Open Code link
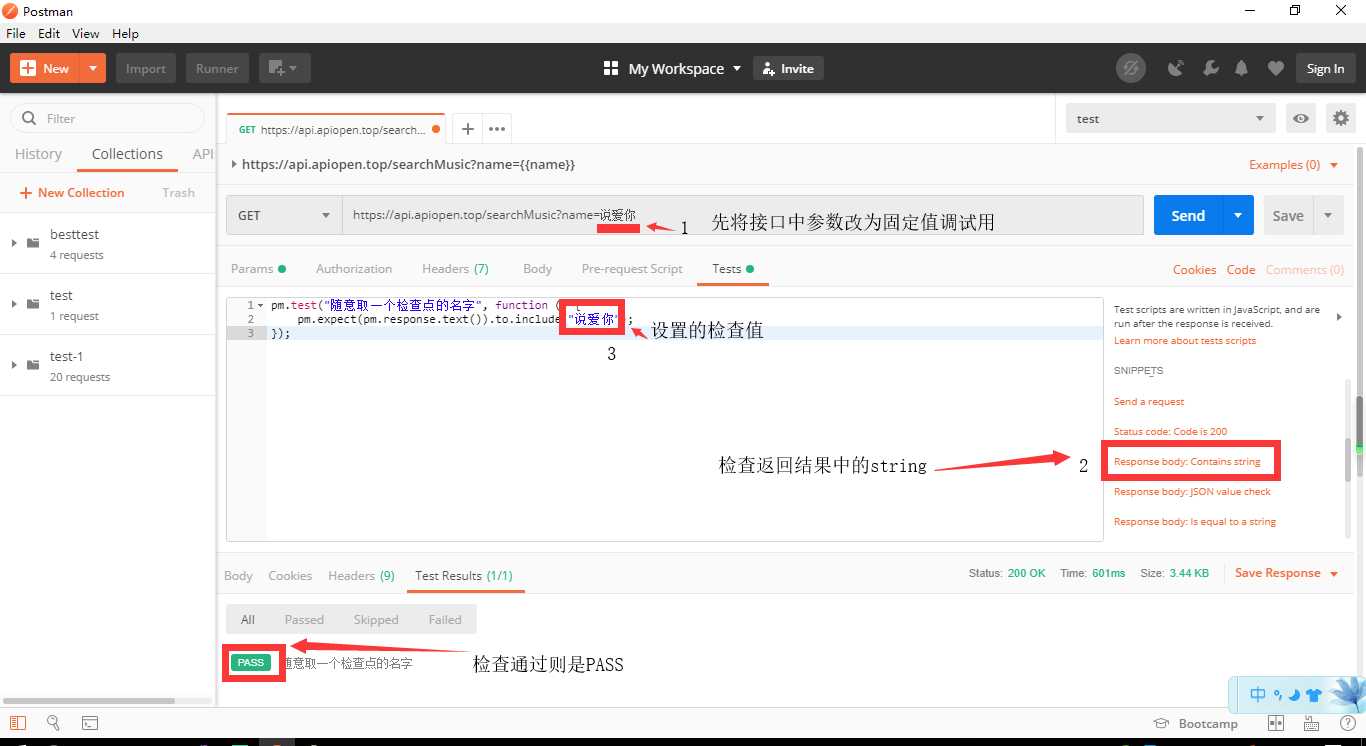Image resolution: width=1366 pixels, height=746 pixels. click(1241, 269)
